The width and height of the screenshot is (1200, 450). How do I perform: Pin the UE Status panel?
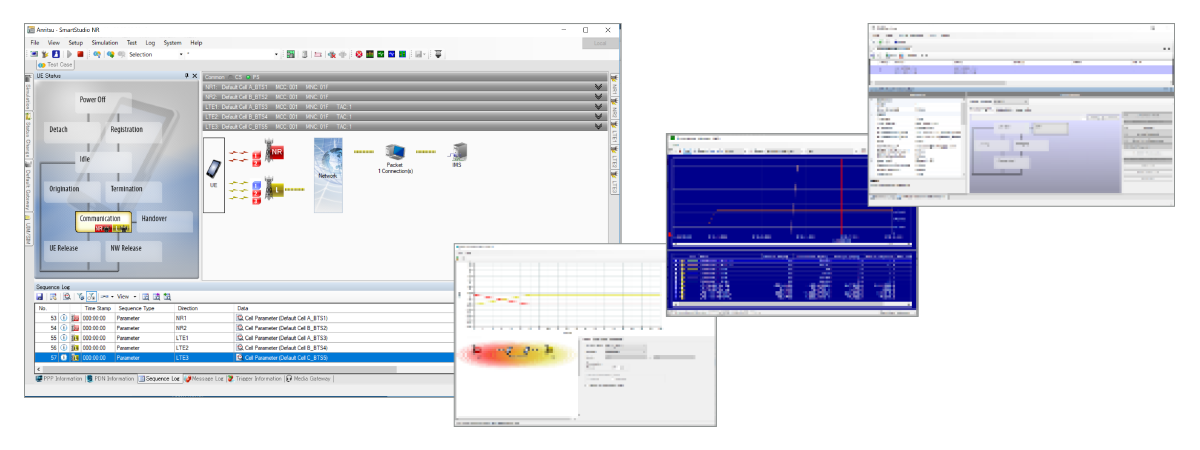(x=187, y=76)
